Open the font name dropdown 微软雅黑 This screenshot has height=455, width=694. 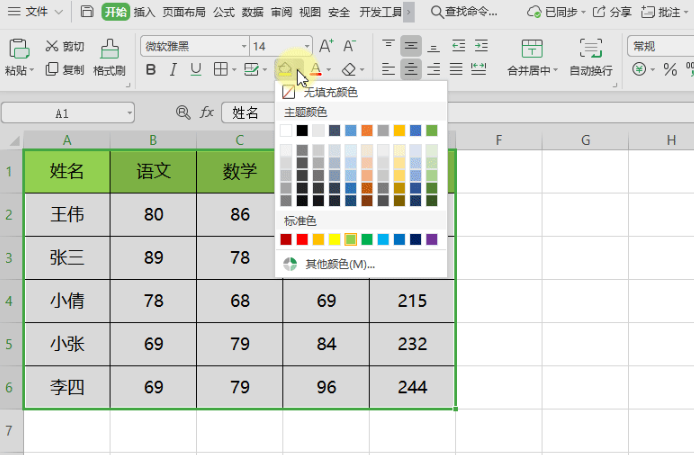[x=244, y=46]
